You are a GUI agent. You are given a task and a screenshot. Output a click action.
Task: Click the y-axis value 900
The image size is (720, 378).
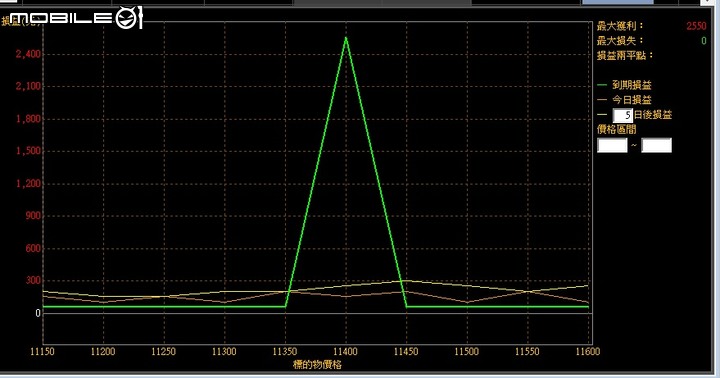(x=33, y=216)
